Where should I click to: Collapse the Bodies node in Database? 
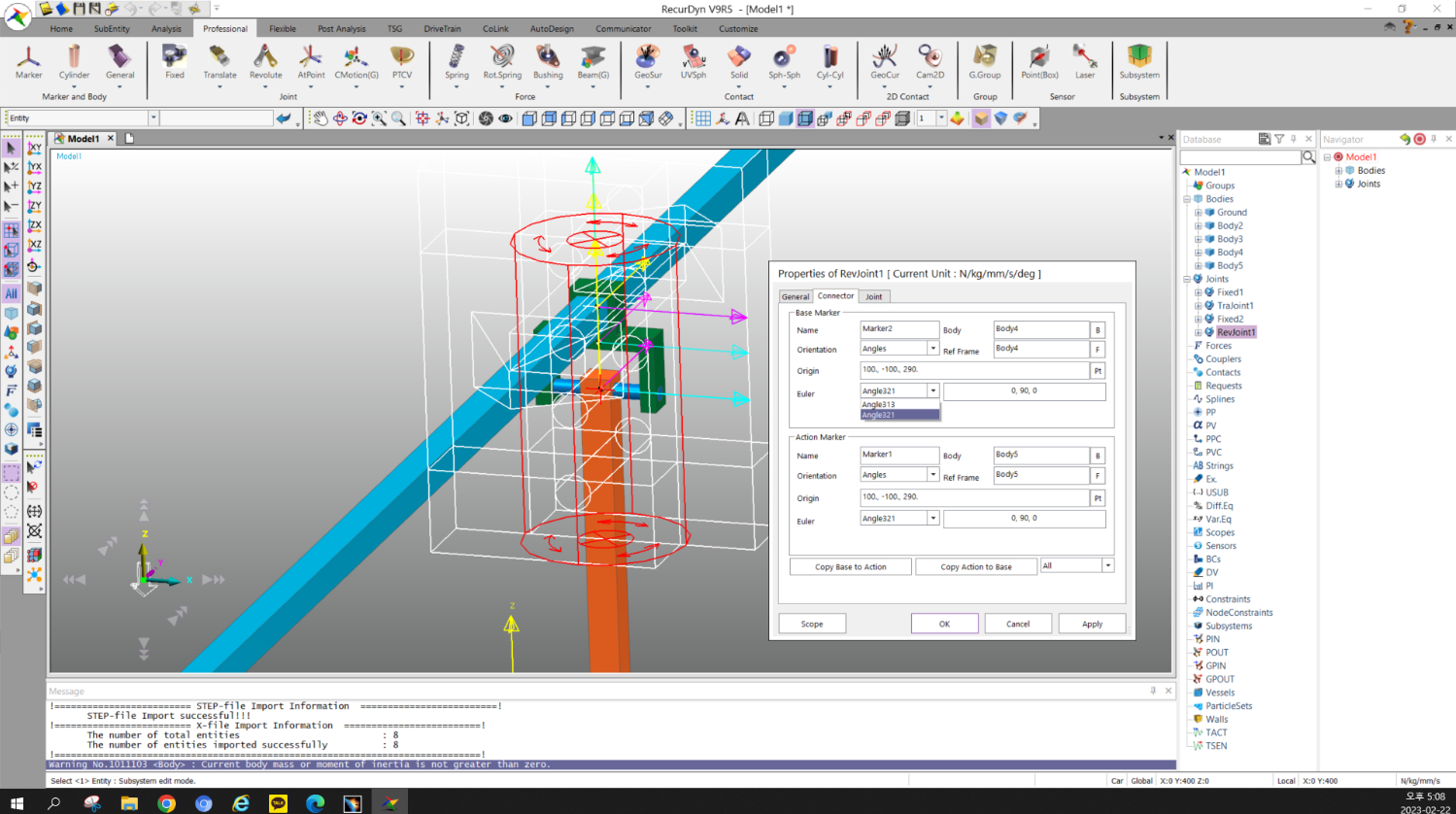(x=1187, y=199)
